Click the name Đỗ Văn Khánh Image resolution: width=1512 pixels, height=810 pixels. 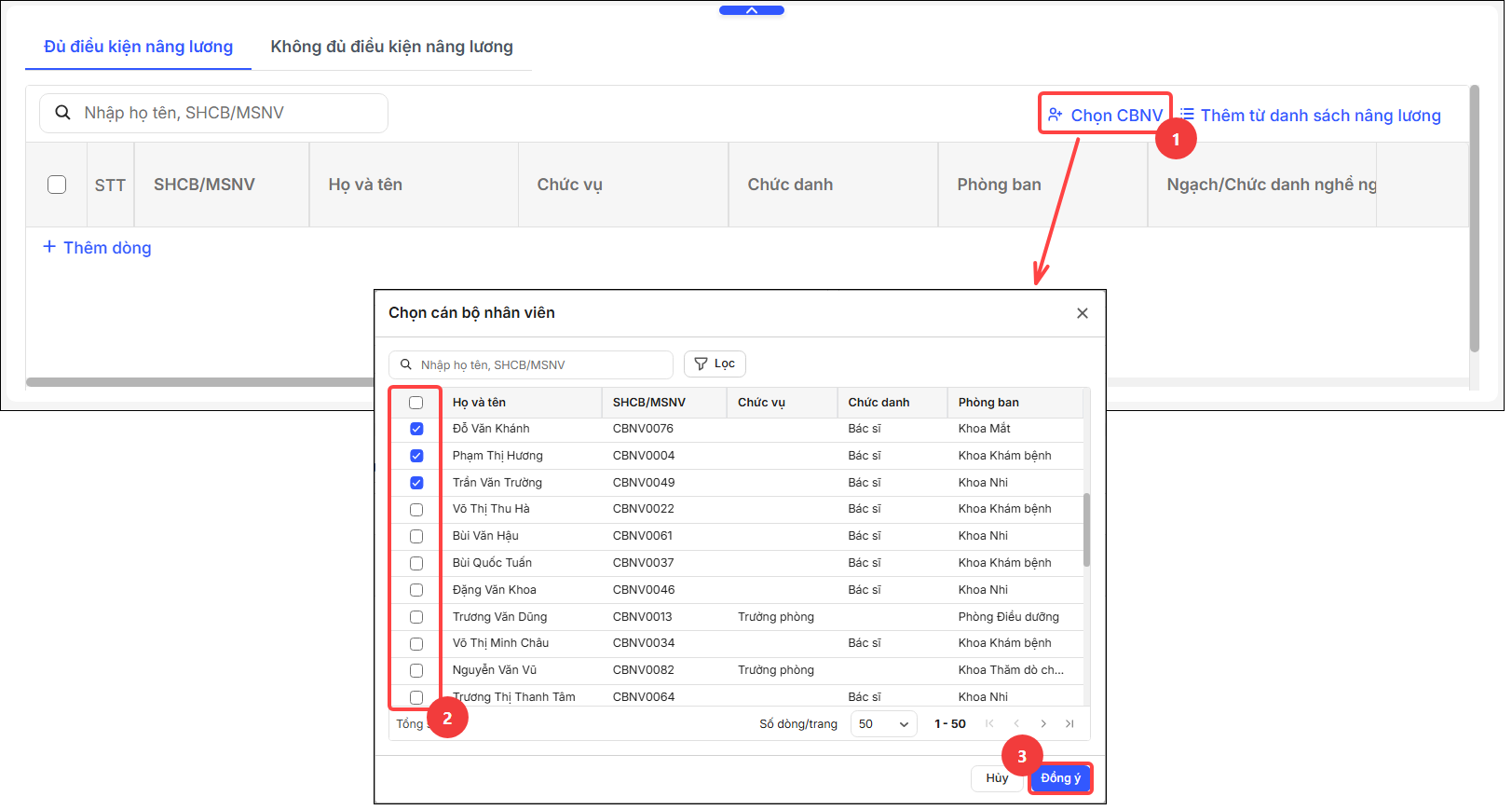coord(491,429)
